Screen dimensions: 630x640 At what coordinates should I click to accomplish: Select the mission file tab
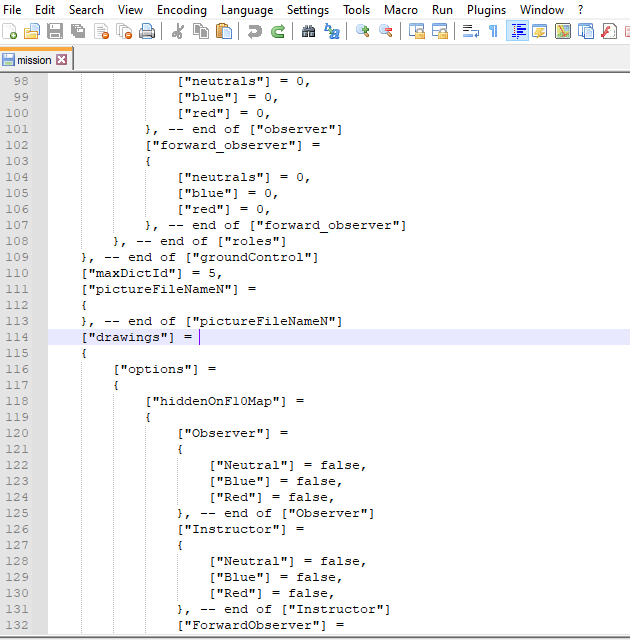point(34,60)
